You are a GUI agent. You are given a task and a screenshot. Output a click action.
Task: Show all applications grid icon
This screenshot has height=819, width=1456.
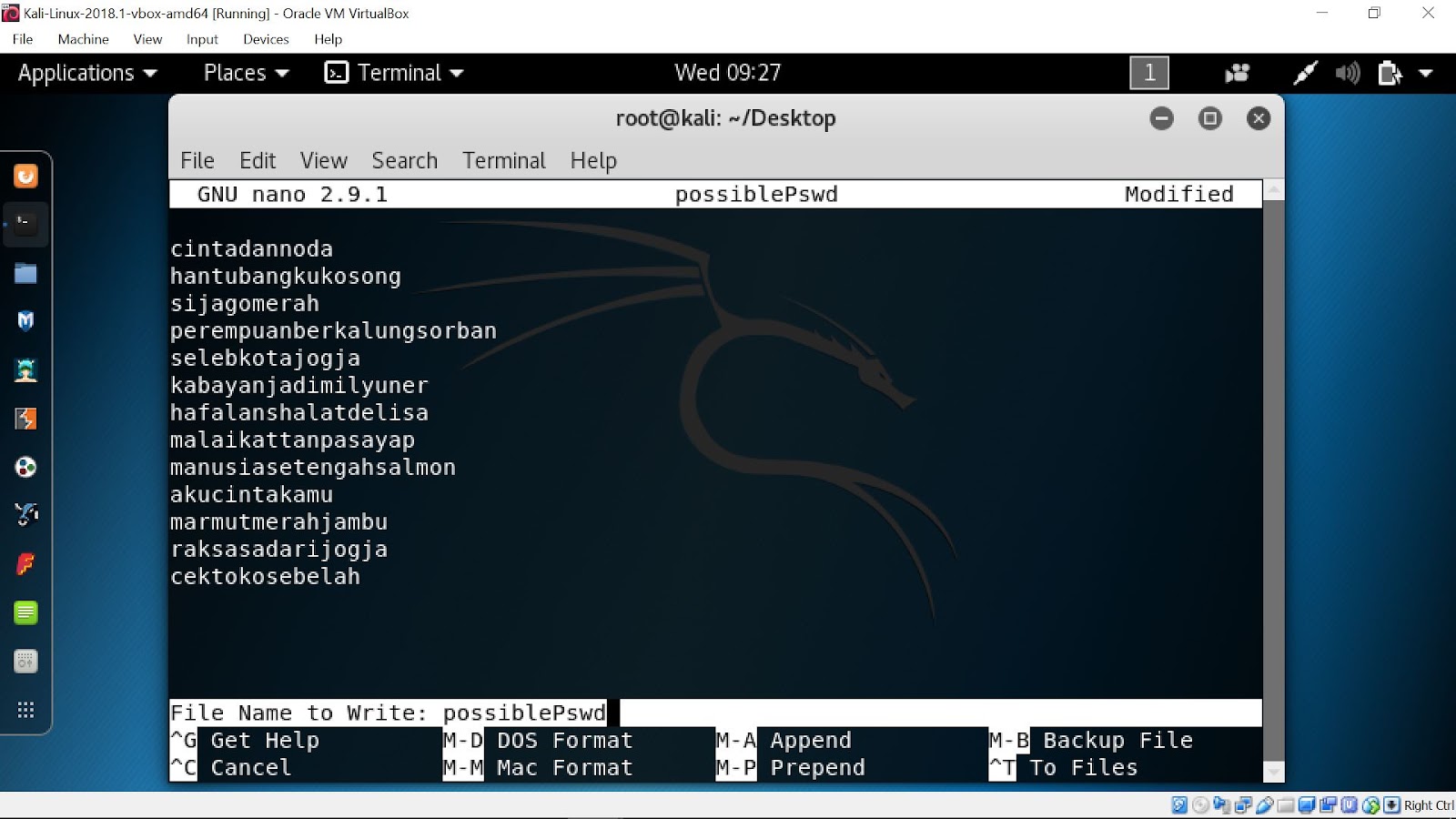(25, 710)
